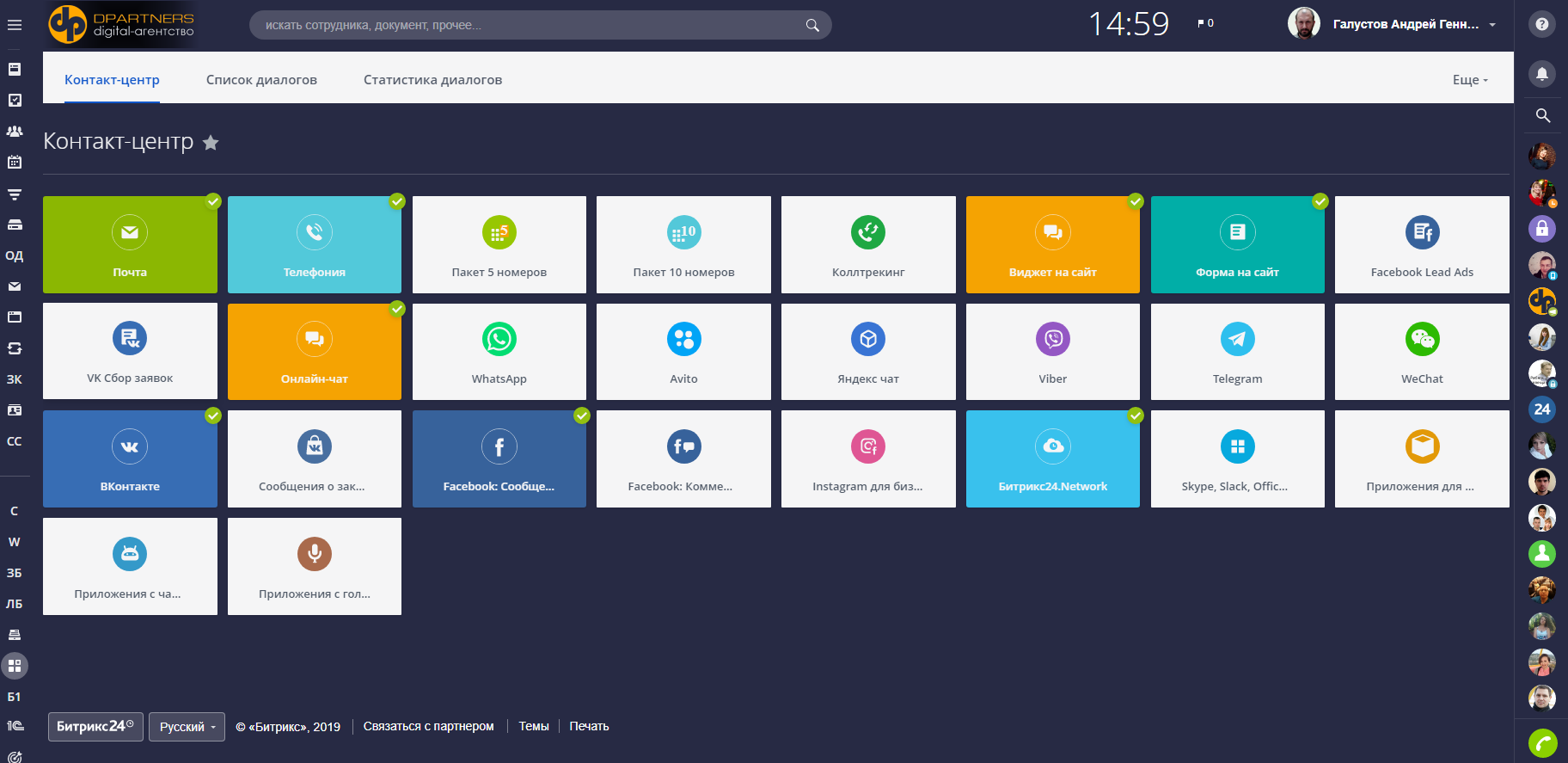Viewport: 1568px width, 763px height.
Task: Open the Виджет на сайт tile
Action: 1053,244
